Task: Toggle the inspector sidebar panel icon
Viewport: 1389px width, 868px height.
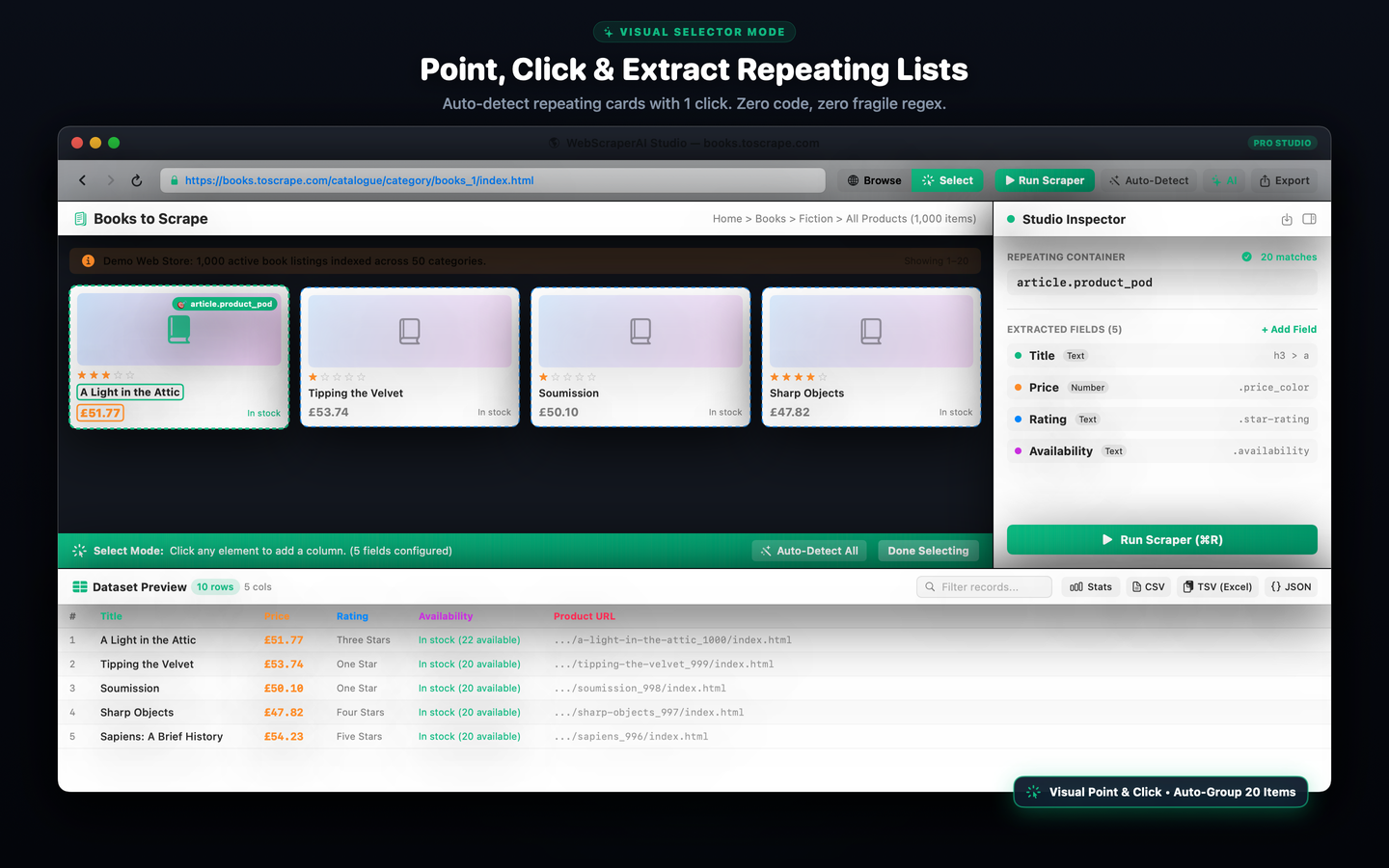Action: 1309,220
